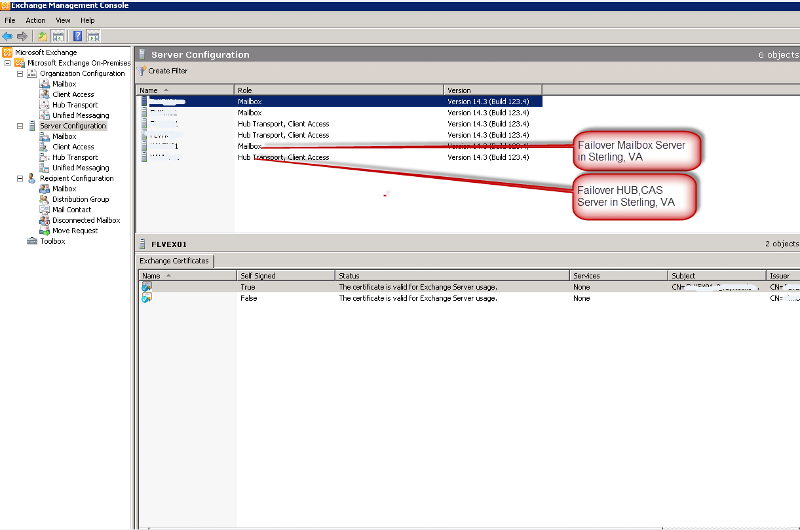Select the certificate row with Self Signed True
This screenshot has height=530, width=800.
point(469,287)
